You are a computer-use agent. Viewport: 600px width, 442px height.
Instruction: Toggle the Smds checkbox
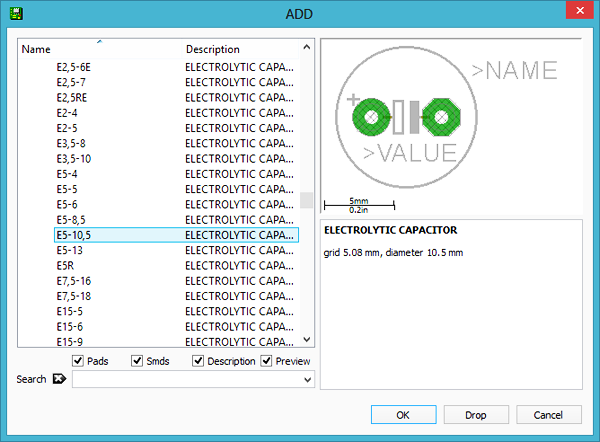(x=137, y=360)
